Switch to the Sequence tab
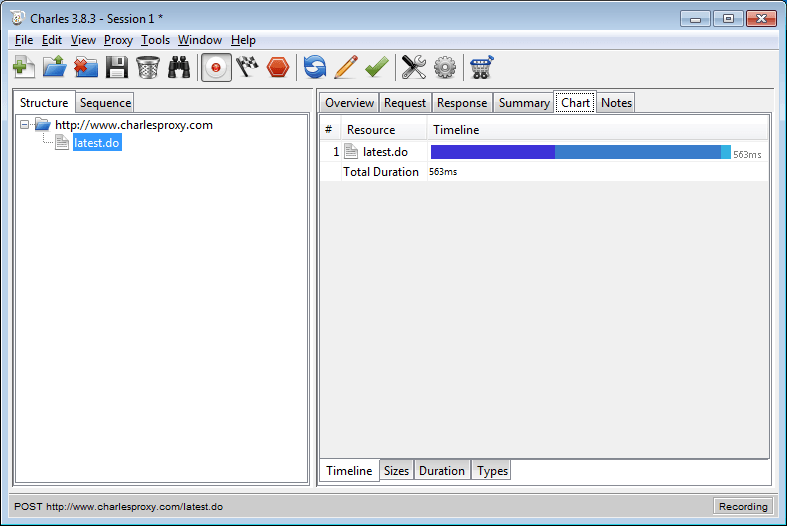Viewport: 787px width, 526px height. pyautogui.click(x=105, y=103)
